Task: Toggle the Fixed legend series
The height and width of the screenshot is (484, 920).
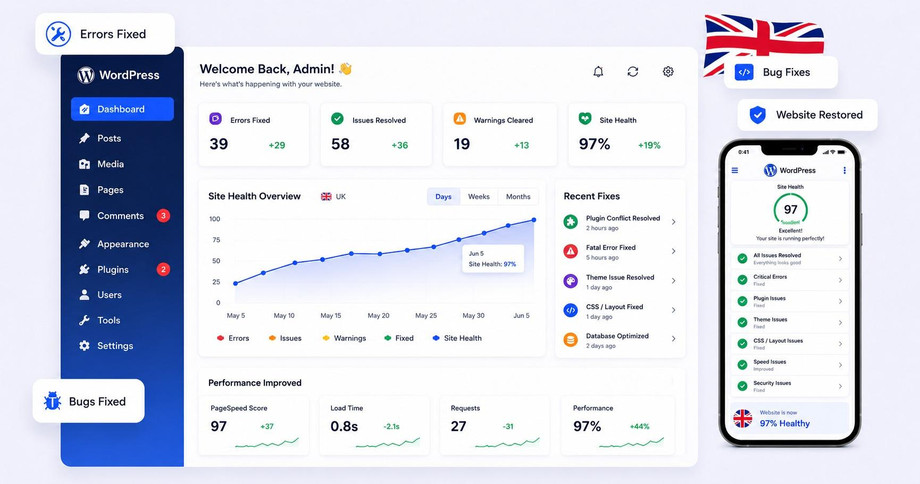Action: click(x=399, y=338)
